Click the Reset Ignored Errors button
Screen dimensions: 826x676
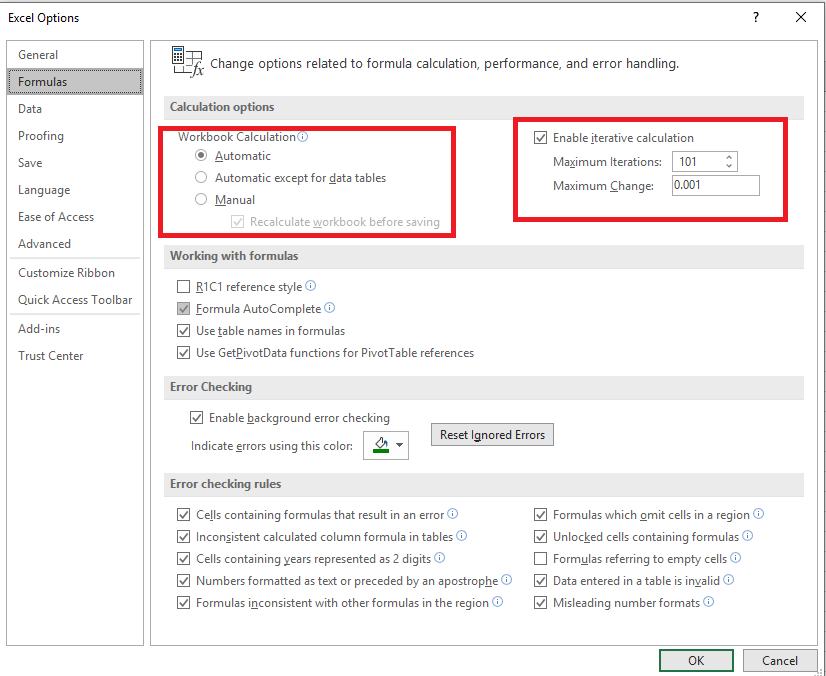[492, 435]
